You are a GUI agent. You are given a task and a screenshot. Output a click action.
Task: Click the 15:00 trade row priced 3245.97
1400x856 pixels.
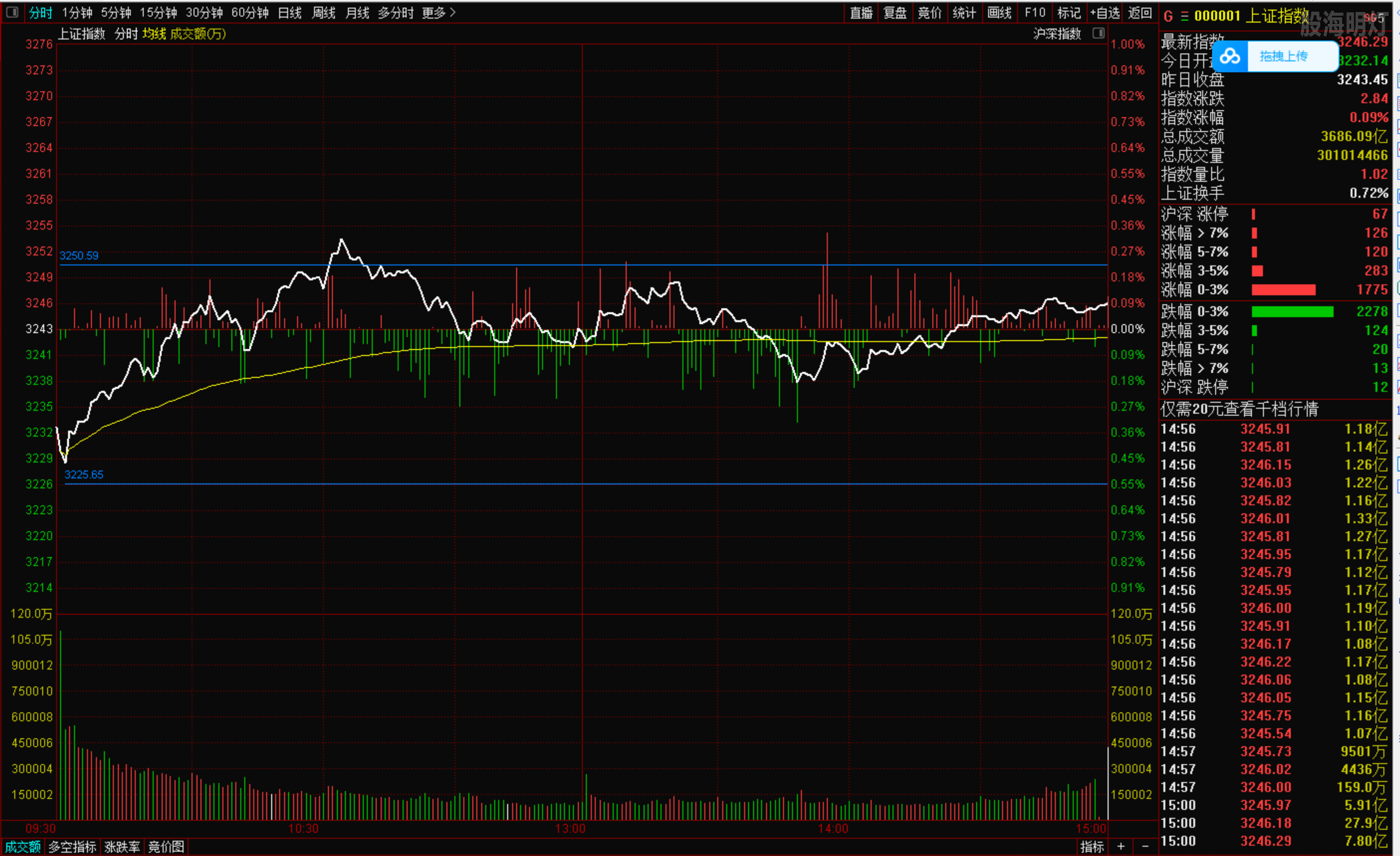[1275, 805]
